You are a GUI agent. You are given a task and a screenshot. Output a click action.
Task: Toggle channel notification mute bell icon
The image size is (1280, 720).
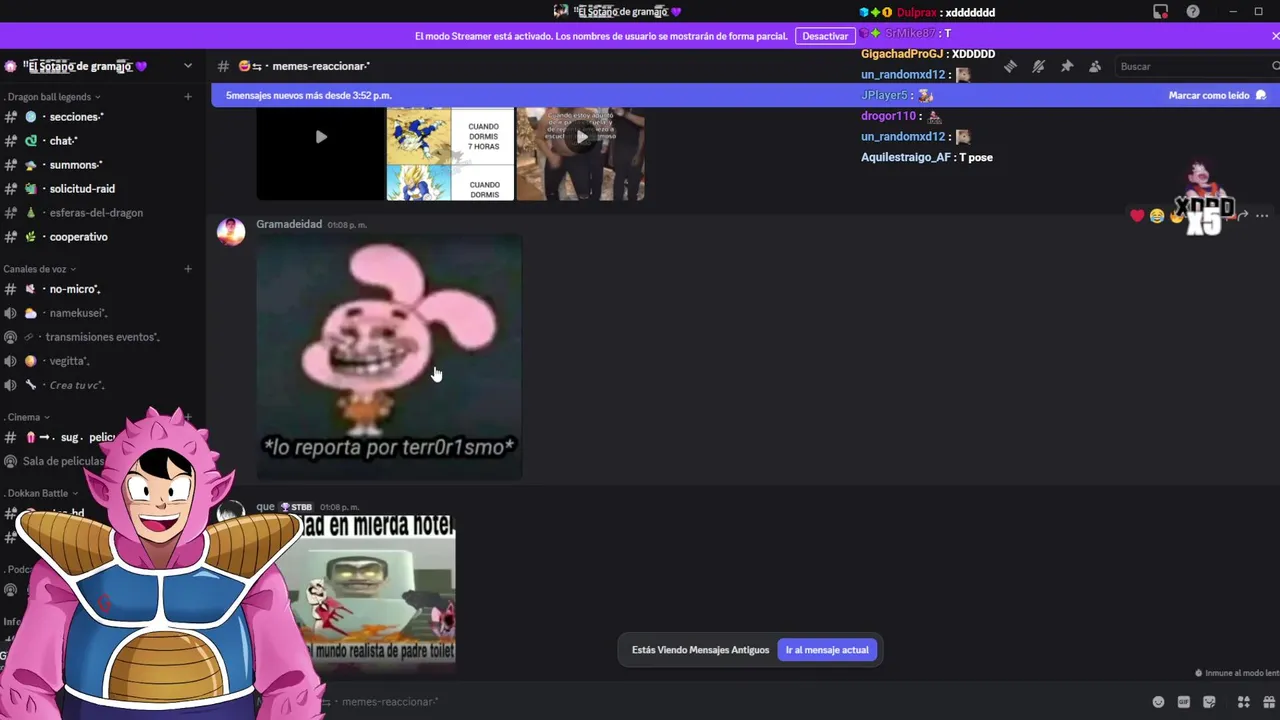(x=1039, y=66)
